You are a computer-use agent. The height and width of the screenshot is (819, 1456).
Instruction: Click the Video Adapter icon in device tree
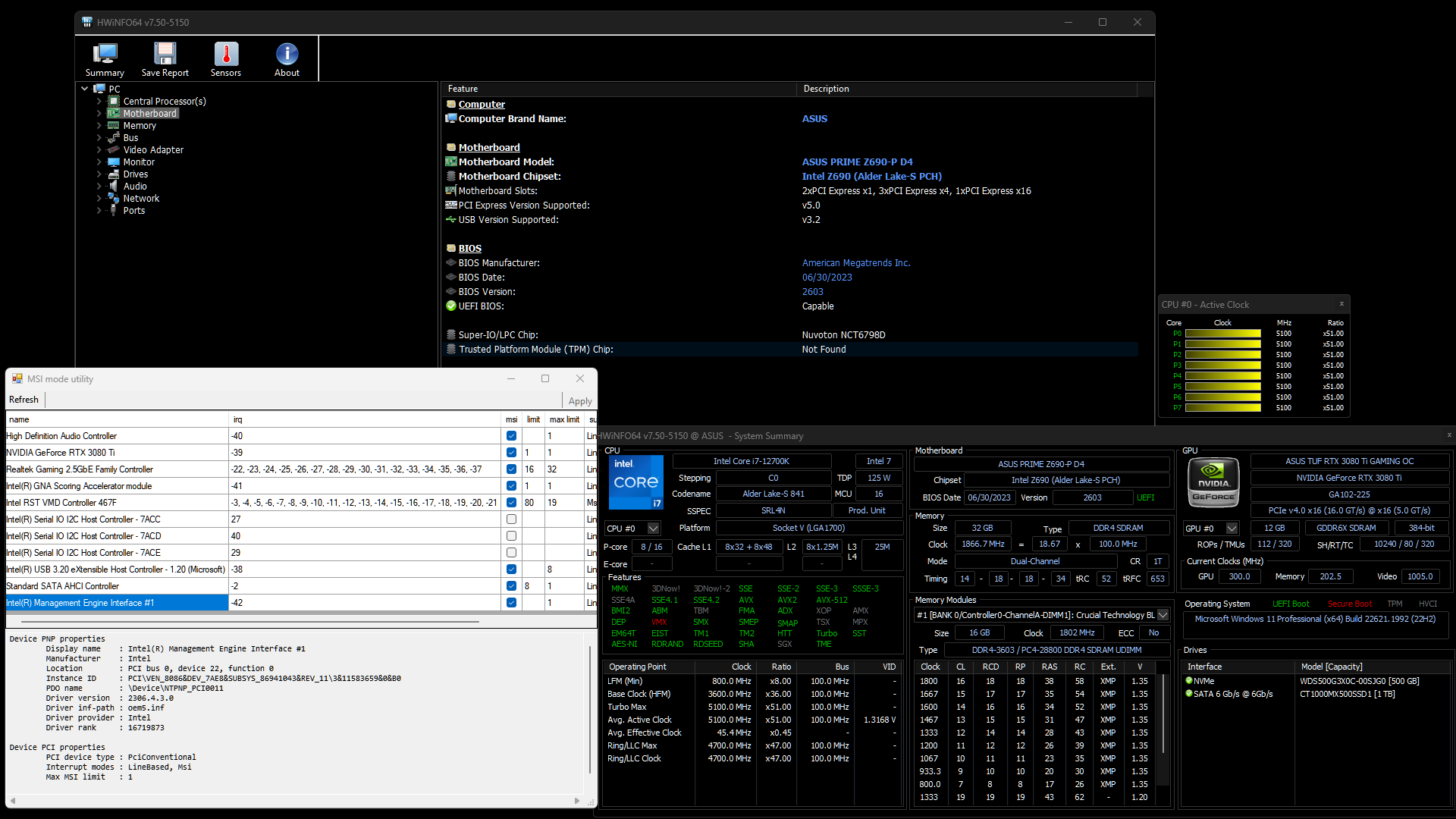pos(115,149)
